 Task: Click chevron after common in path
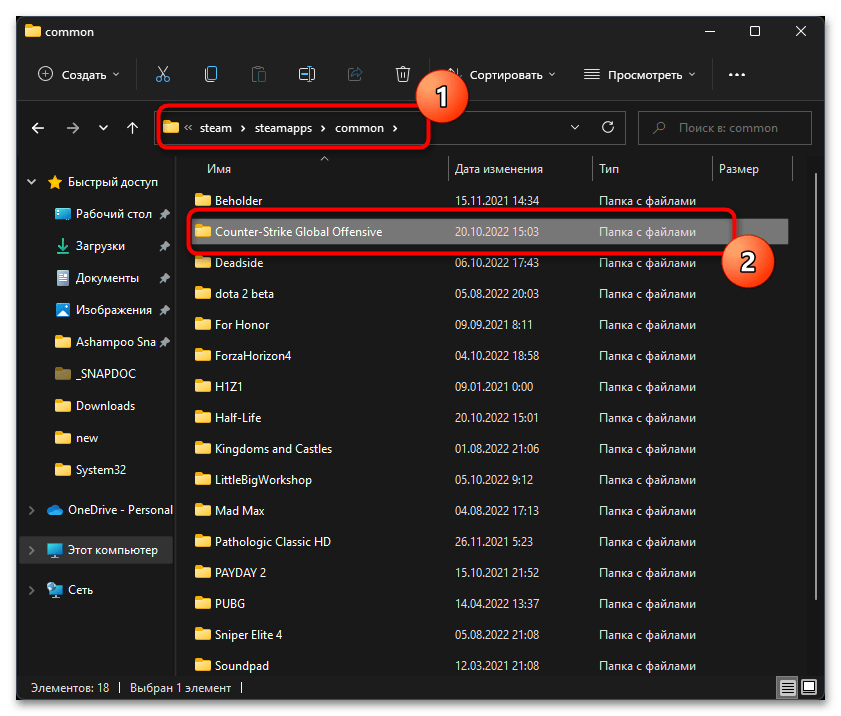coord(395,128)
